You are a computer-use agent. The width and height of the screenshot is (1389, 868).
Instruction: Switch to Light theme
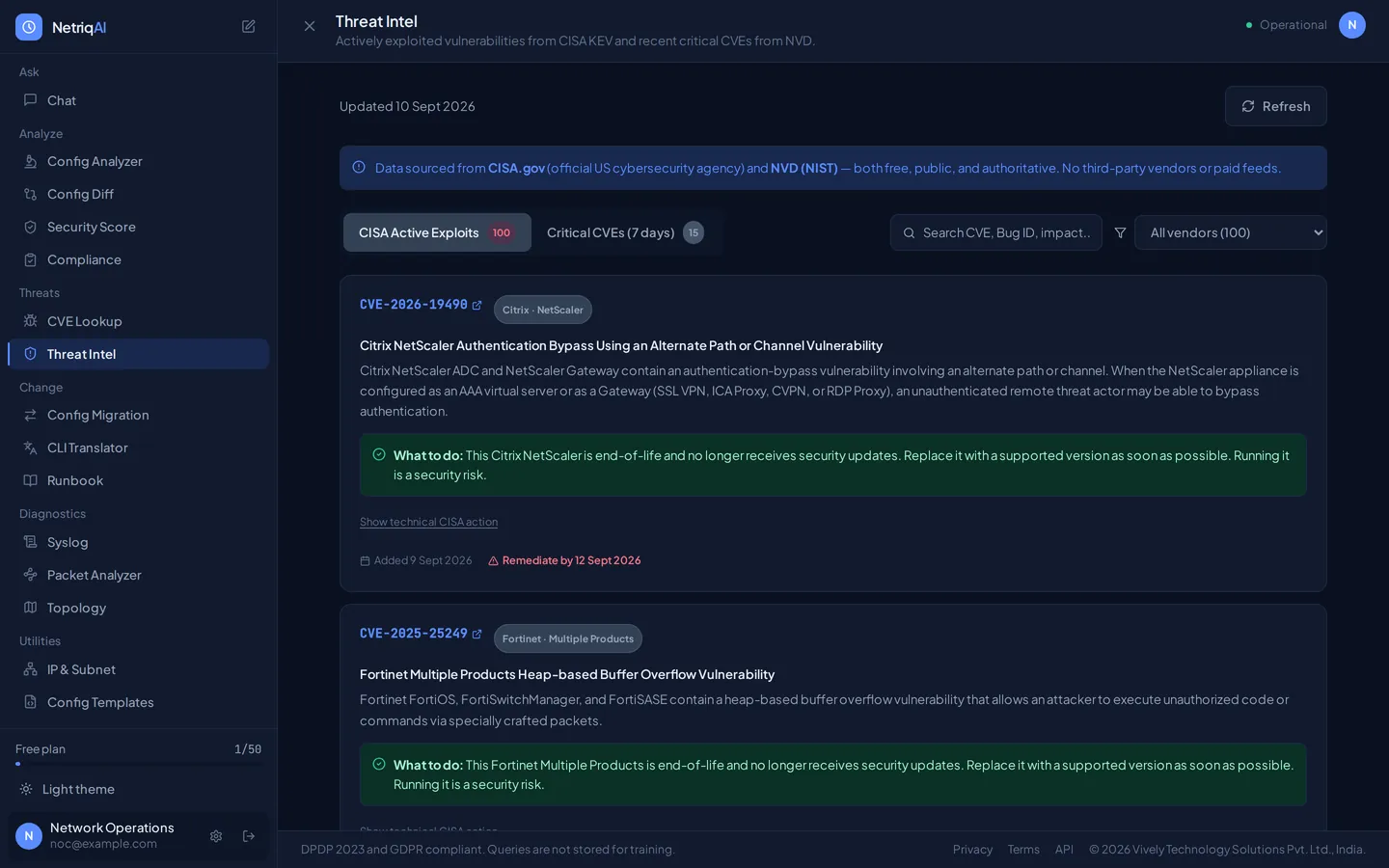point(138,789)
